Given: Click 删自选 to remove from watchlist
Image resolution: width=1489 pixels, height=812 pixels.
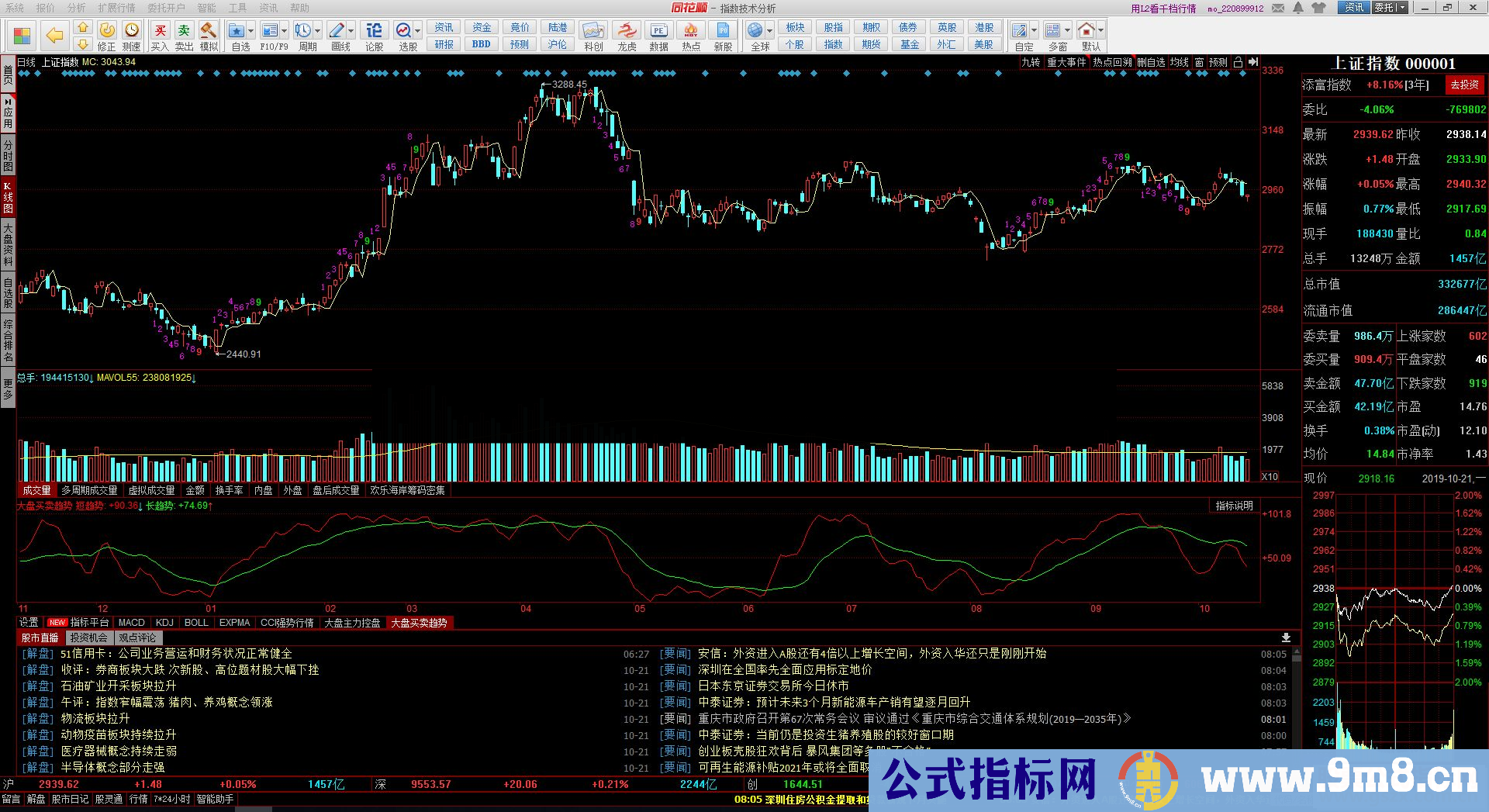Looking at the screenshot, I should coord(1152,62).
